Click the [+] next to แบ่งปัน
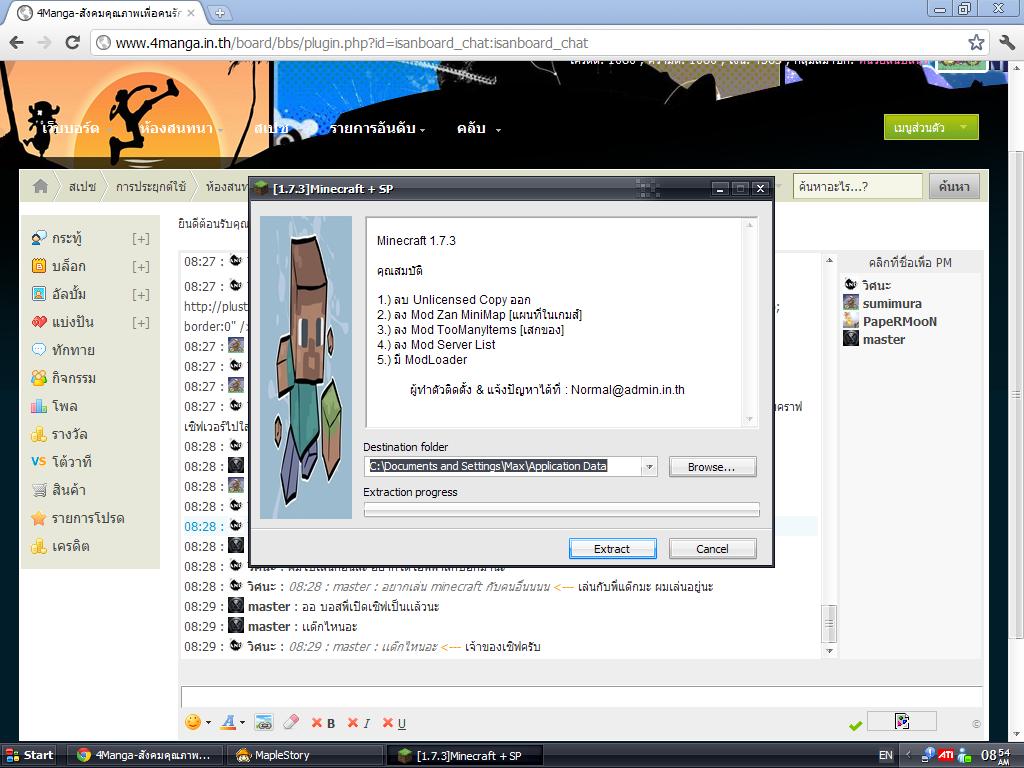 click(140, 323)
